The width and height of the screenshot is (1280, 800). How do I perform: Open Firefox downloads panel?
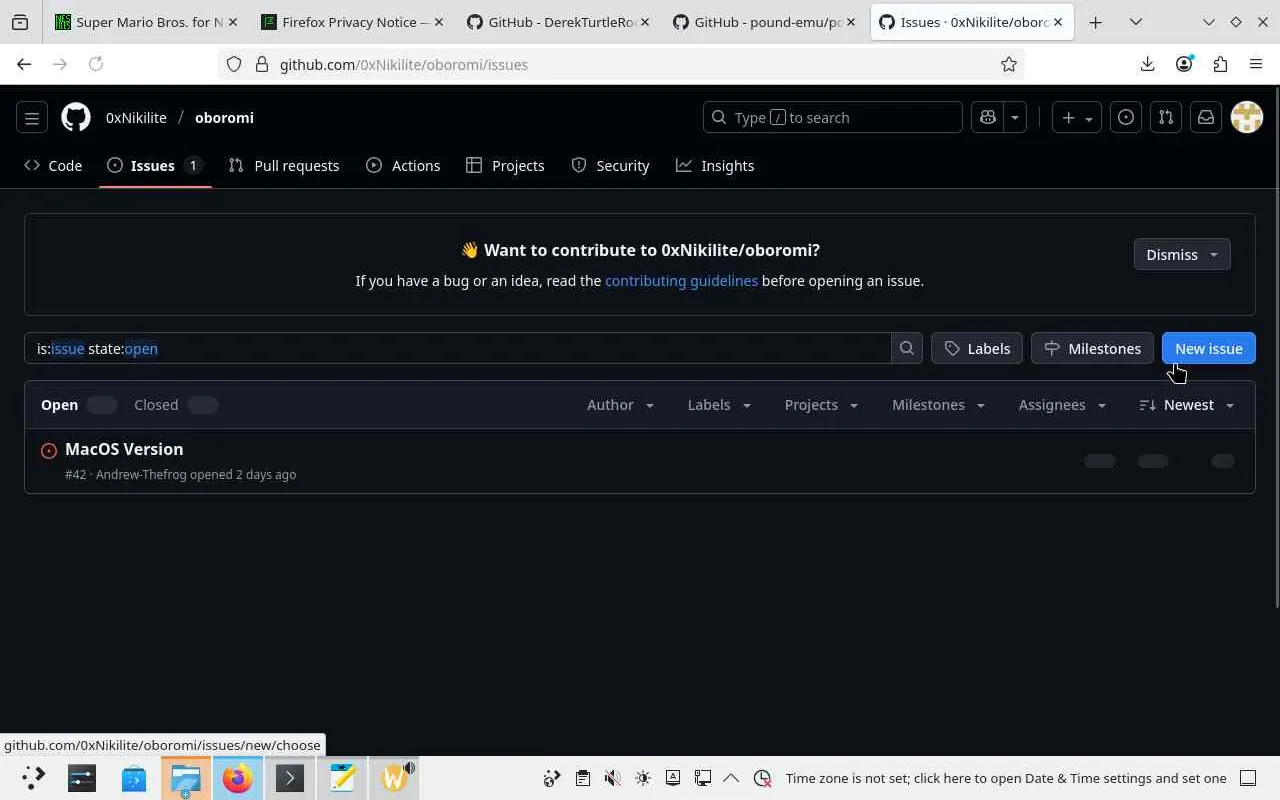(x=1147, y=64)
